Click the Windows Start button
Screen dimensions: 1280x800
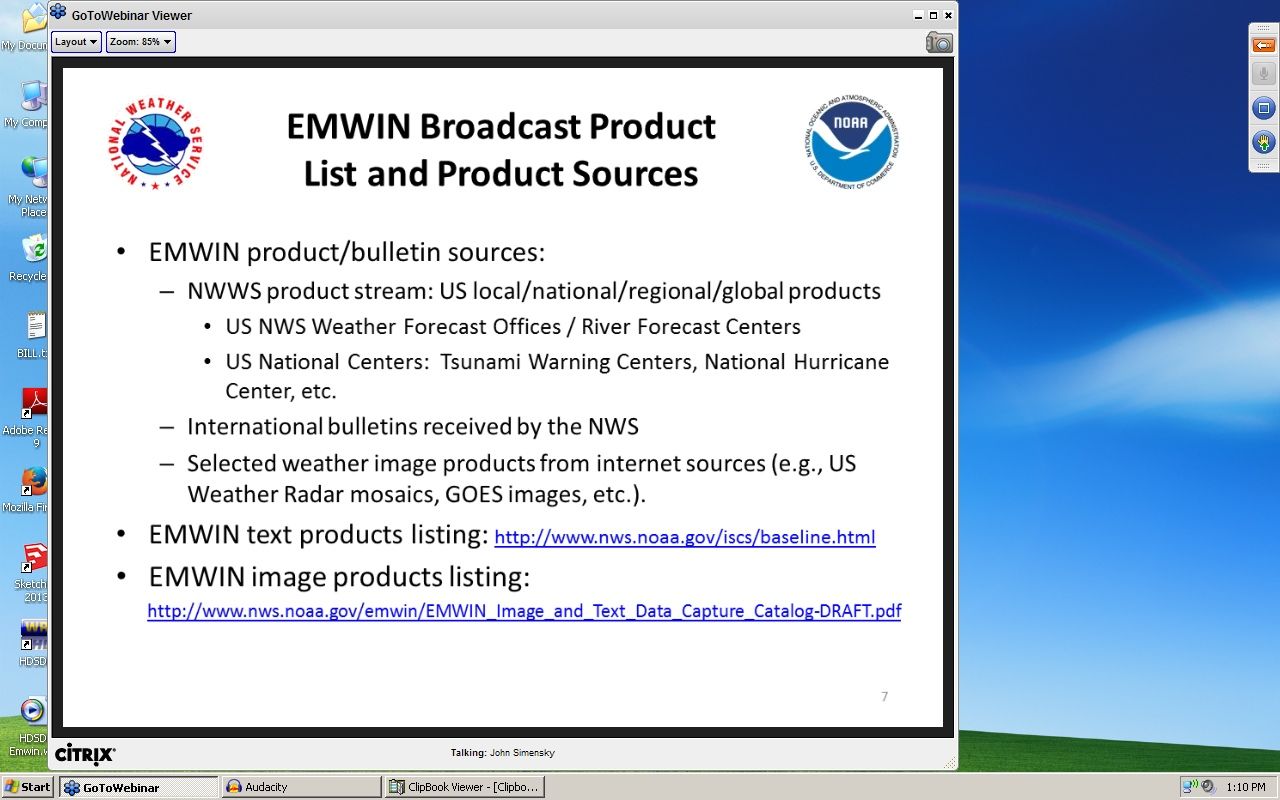pos(27,787)
